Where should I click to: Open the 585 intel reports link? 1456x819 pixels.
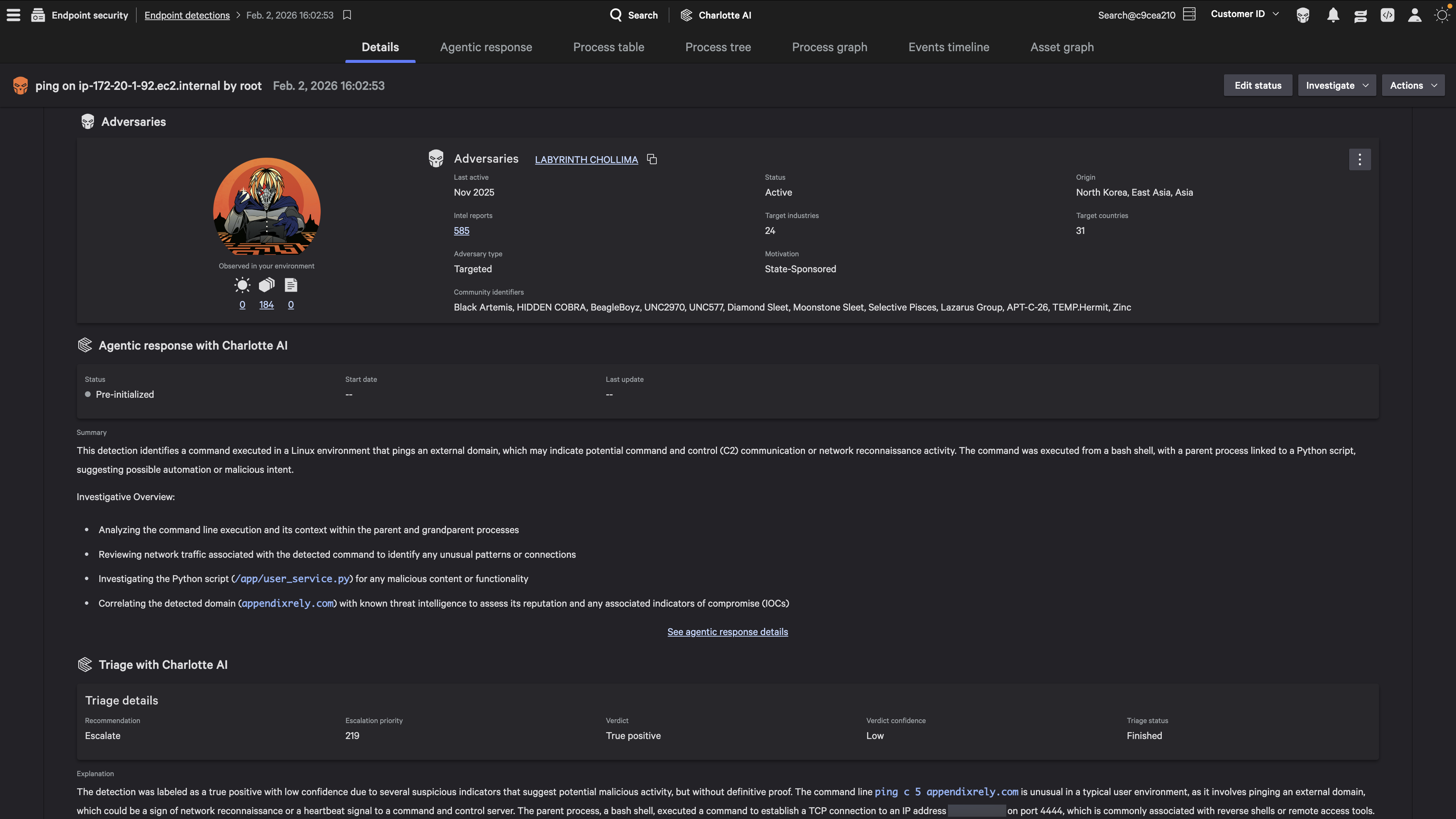pyautogui.click(x=461, y=231)
